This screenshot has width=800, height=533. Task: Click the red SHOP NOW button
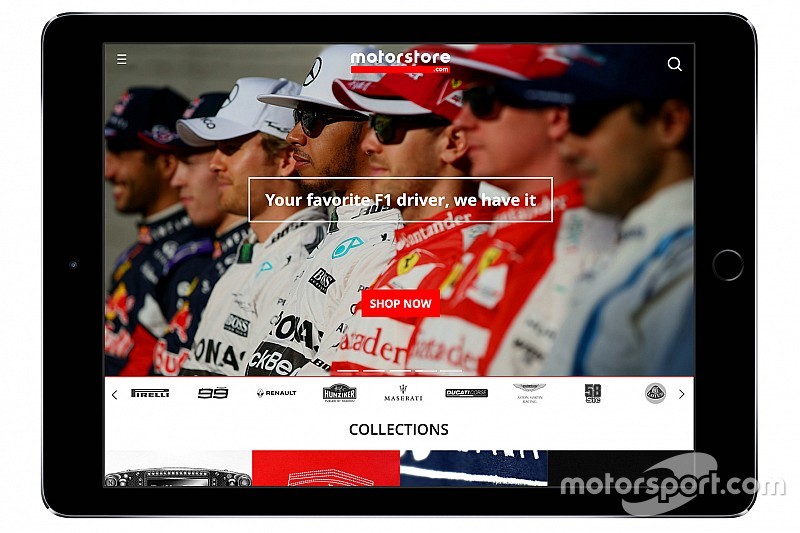(x=401, y=303)
